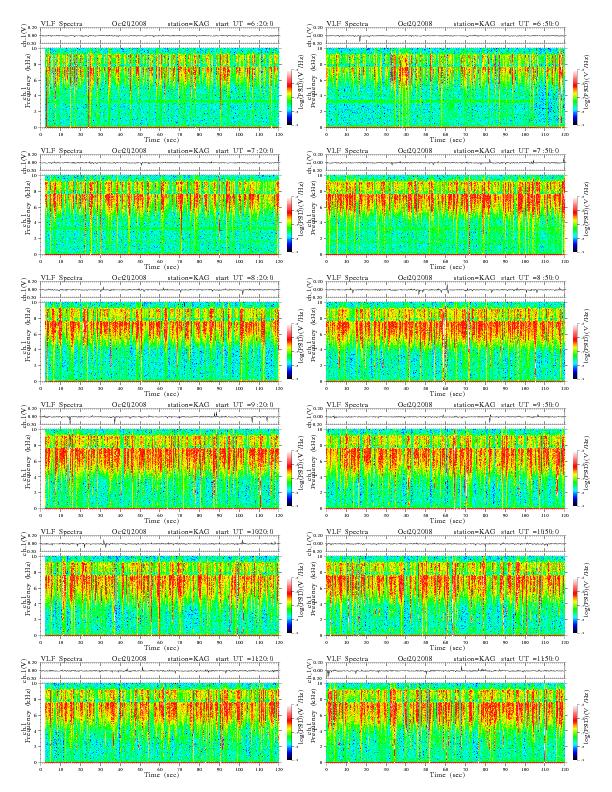Click the ch.1 waveform strip above the 6:50:0 spectrogram

pyautogui.click(x=445, y=36)
